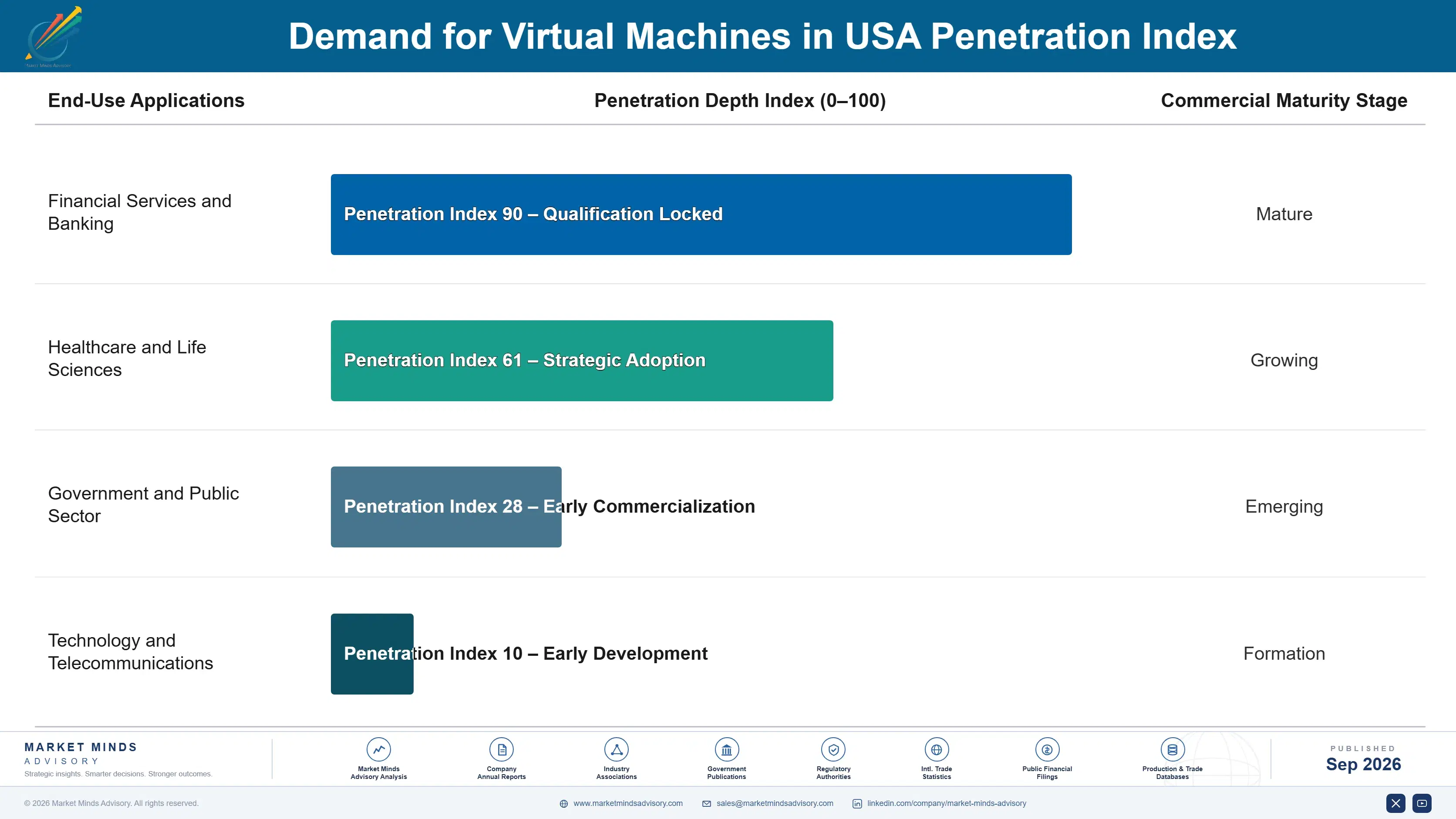Image resolution: width=1456 pixels, height=819 pixels.
Task: Click the 'Emerging' maturity stage value
Action: pyautogui.click(x=1284, y=507)
